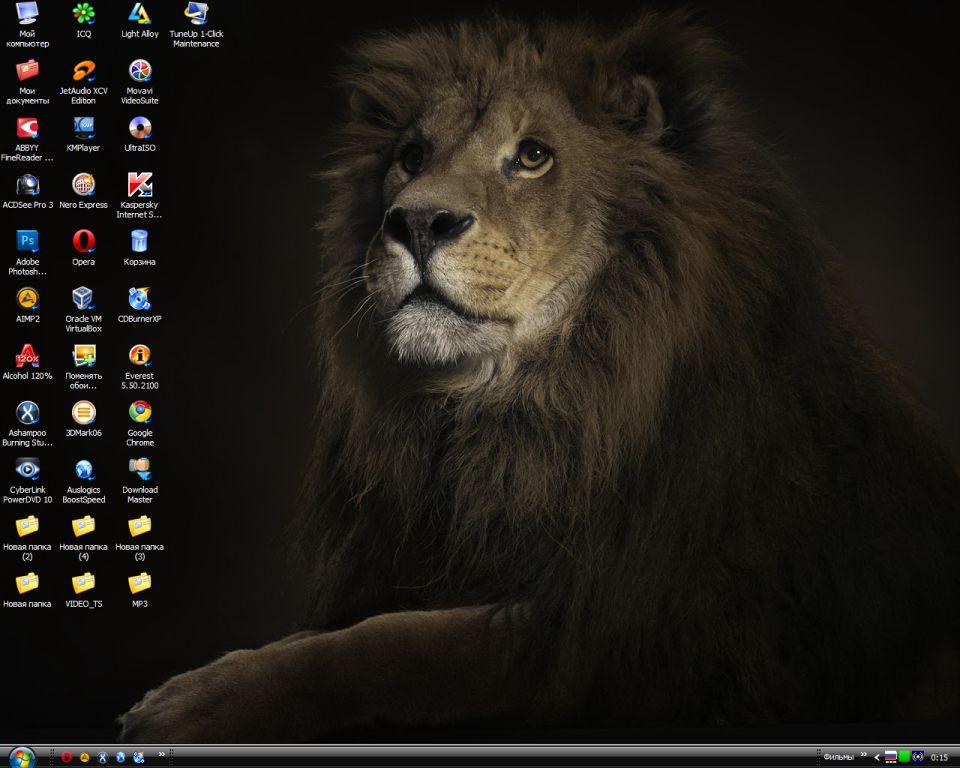The image size is (960, 768).
Task: Select the Kaspersky Internet Security icon
Action: (x=140, y=185)
